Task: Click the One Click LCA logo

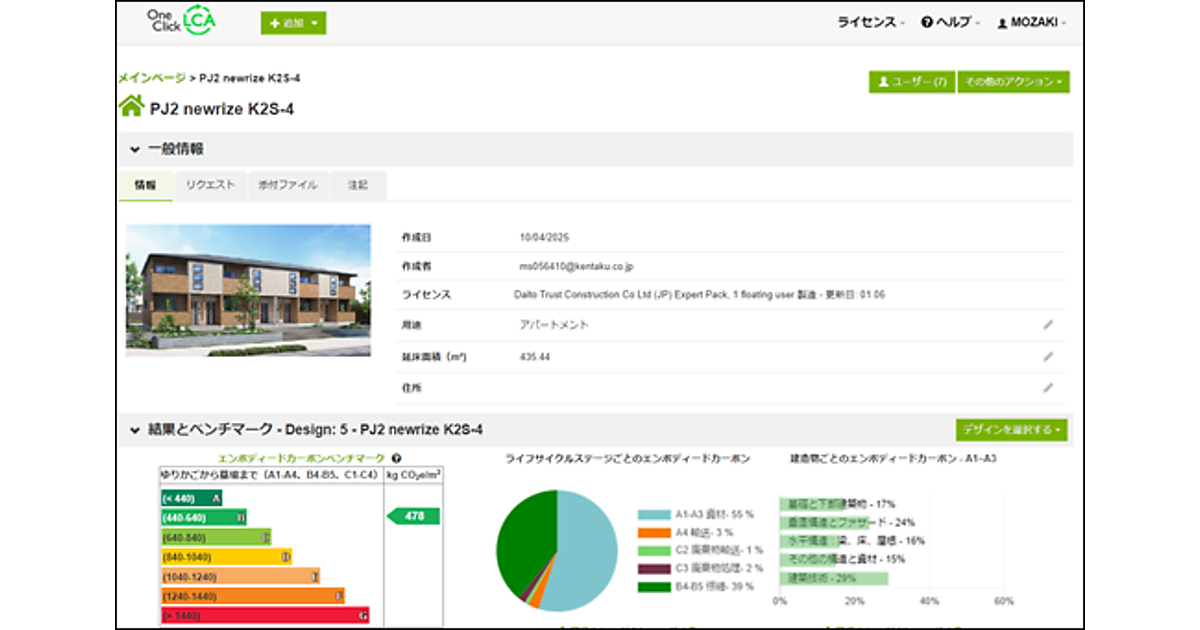Action: pyautogui.click(x=180, y=21)
